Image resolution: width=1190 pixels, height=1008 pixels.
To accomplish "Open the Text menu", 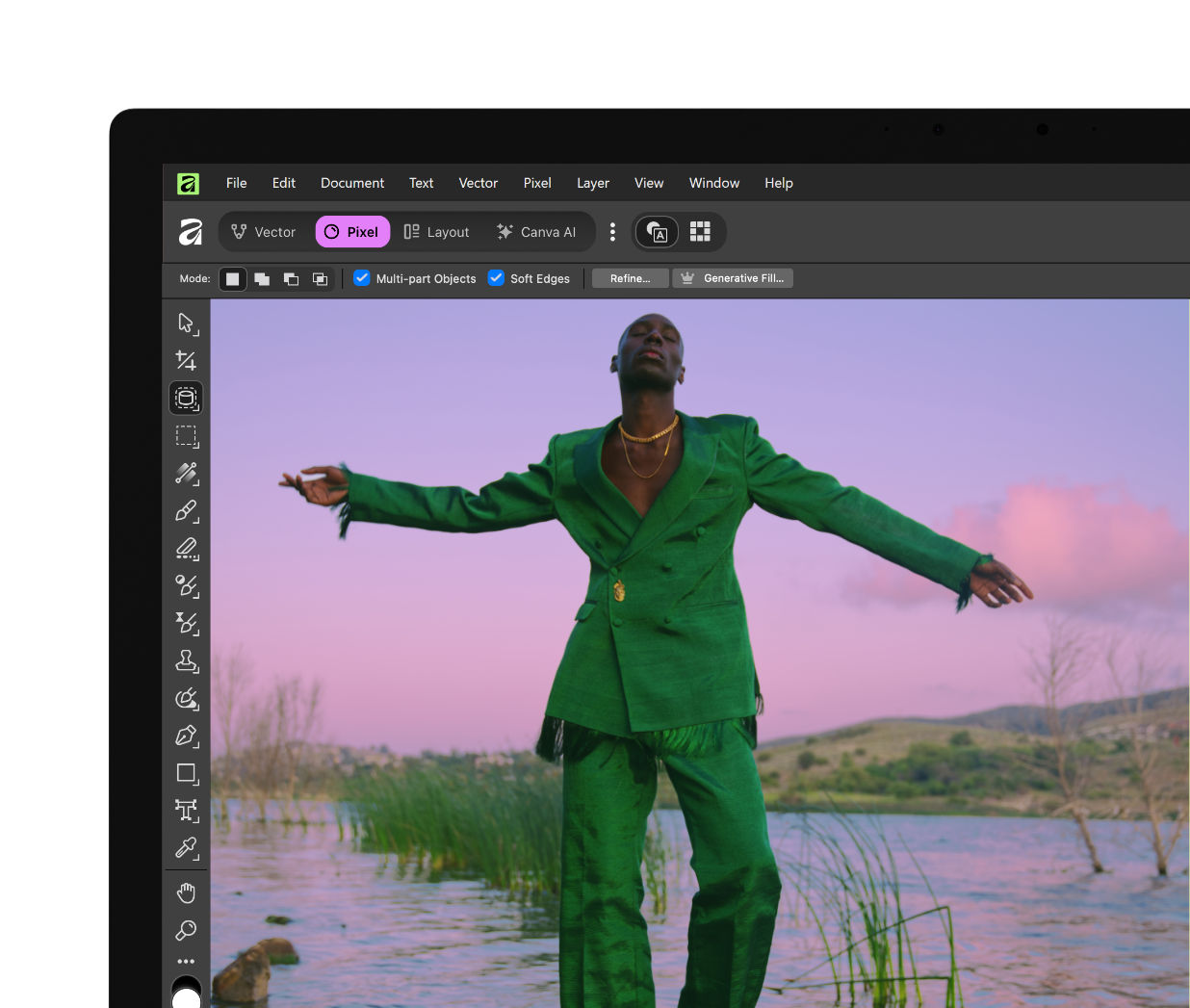I will [422, 183].
